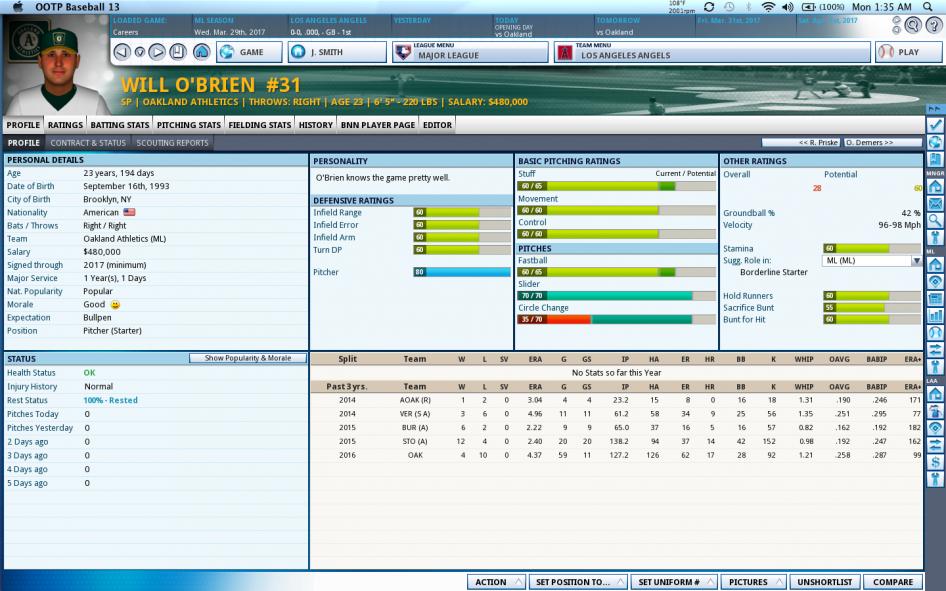Click the book icon in right sidebar
The image size is (946, 591).
point(935,160)
